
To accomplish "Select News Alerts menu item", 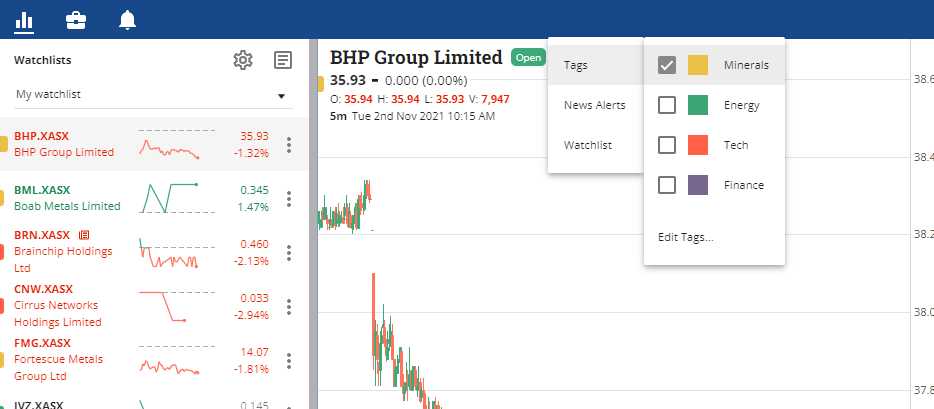I will pos(596,105).
